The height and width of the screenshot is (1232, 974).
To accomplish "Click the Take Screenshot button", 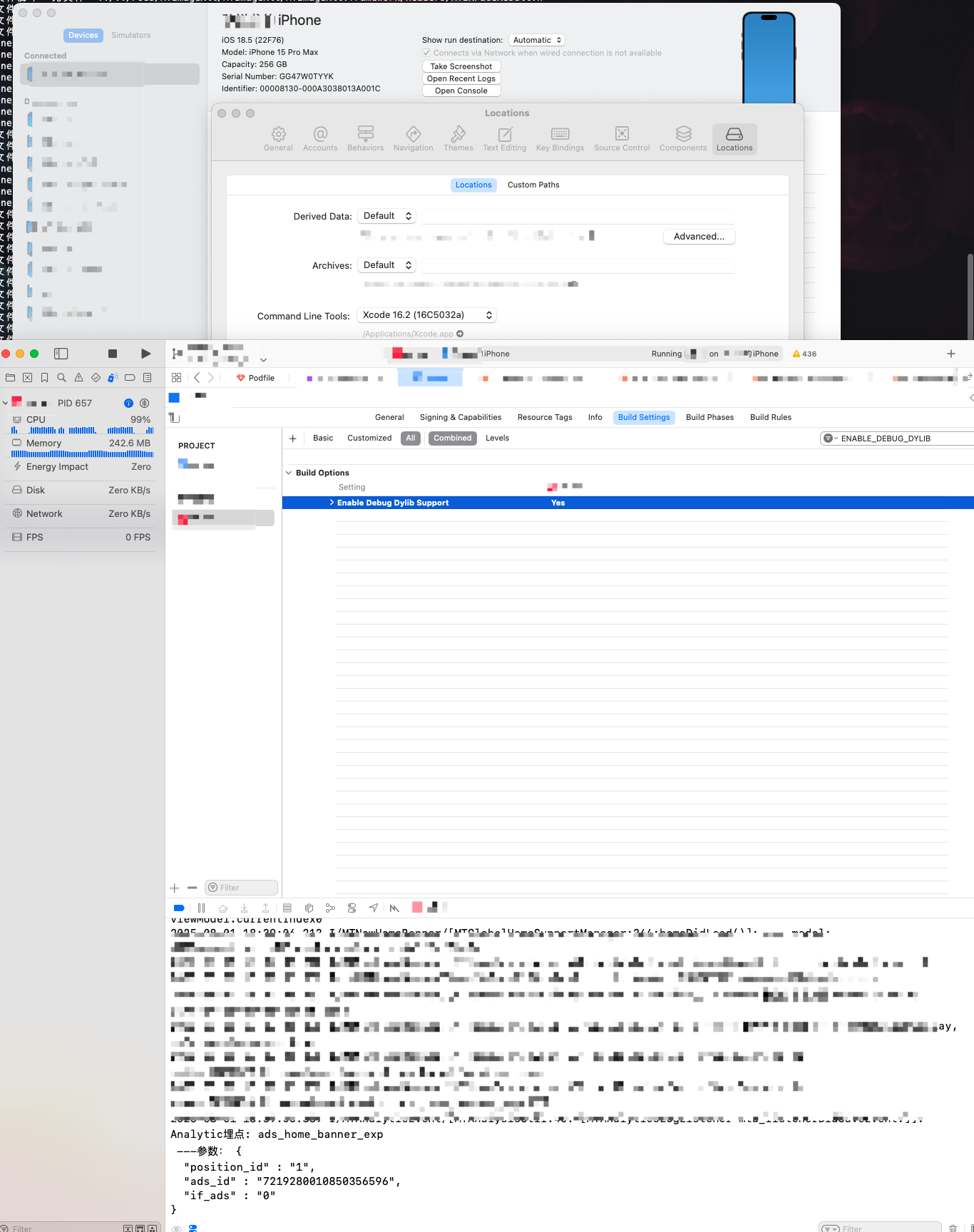I will (x=461, y=66).
